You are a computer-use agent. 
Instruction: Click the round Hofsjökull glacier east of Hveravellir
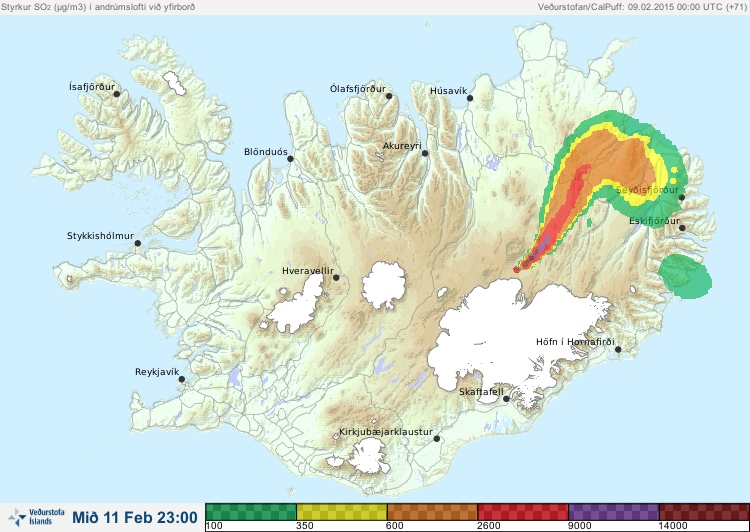[x=384, y=285]
